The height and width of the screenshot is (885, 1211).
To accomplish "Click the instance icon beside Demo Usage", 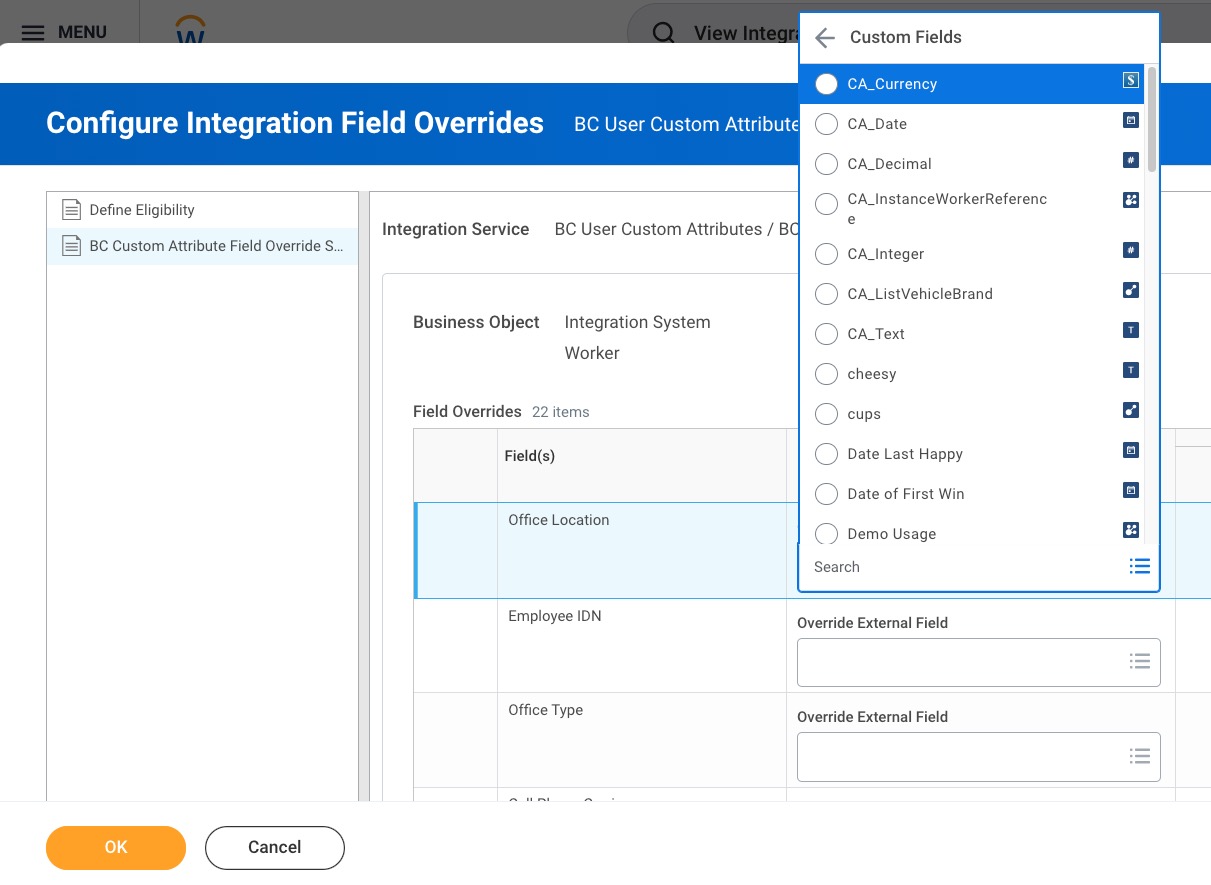I will point(1131,531).
